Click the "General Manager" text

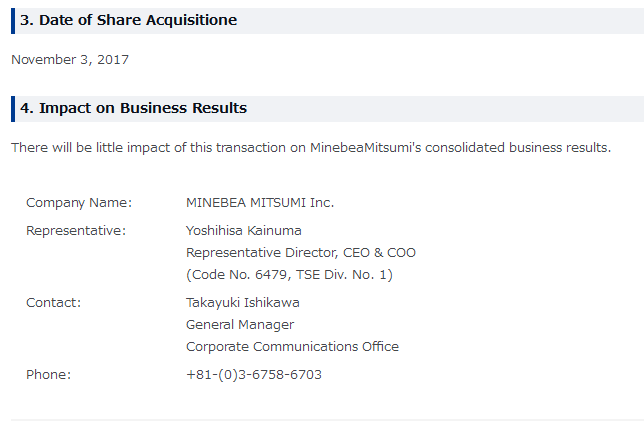pos(240,324)
